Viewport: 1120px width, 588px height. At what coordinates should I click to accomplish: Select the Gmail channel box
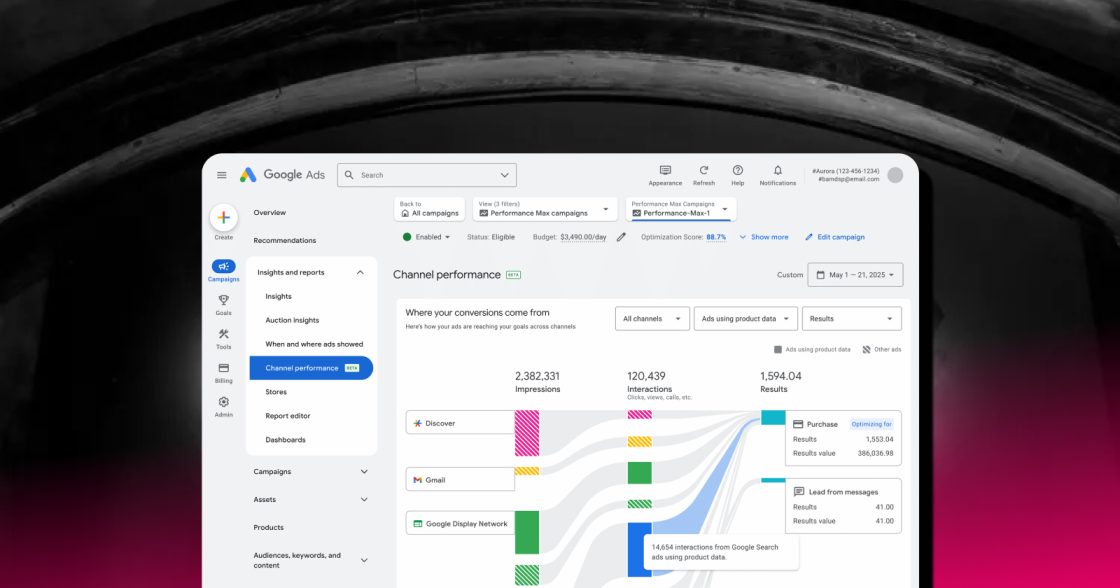[460, 479]
